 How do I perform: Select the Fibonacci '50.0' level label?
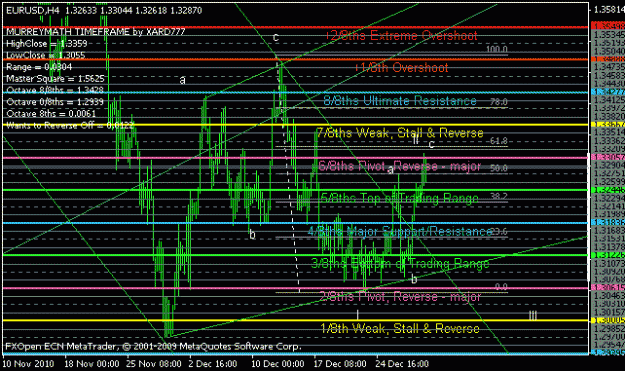click(x=499, y=168)
